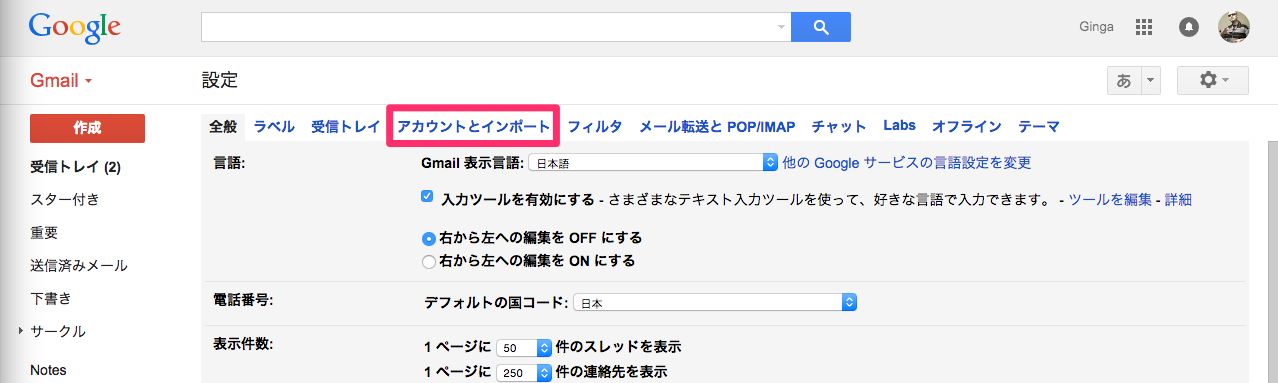Open the Gmail product dropdown
Screen dimensions: 1278x383
click(61, 80)
